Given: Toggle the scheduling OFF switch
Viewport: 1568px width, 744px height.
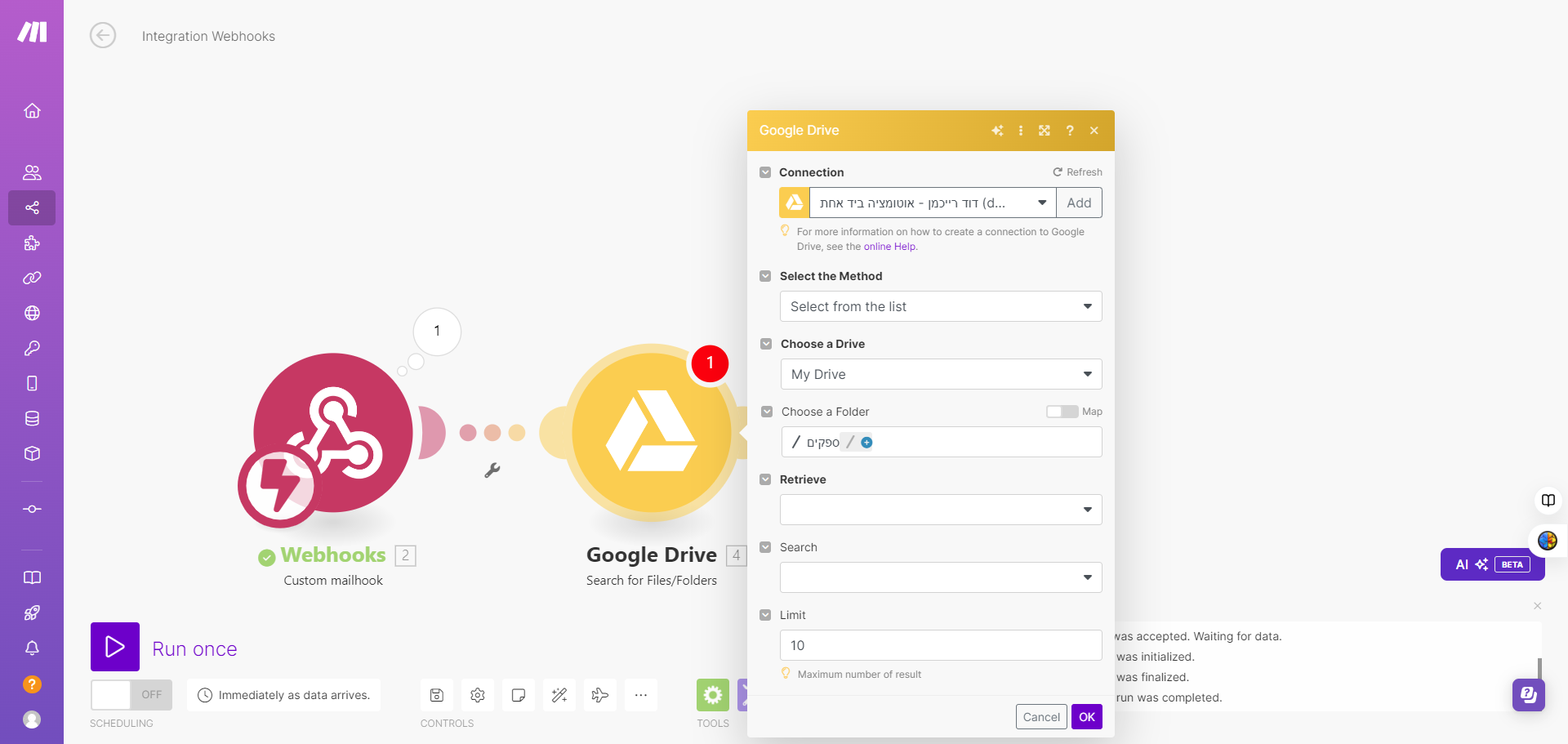Looking at the screenshot, I should pos(131,695).
